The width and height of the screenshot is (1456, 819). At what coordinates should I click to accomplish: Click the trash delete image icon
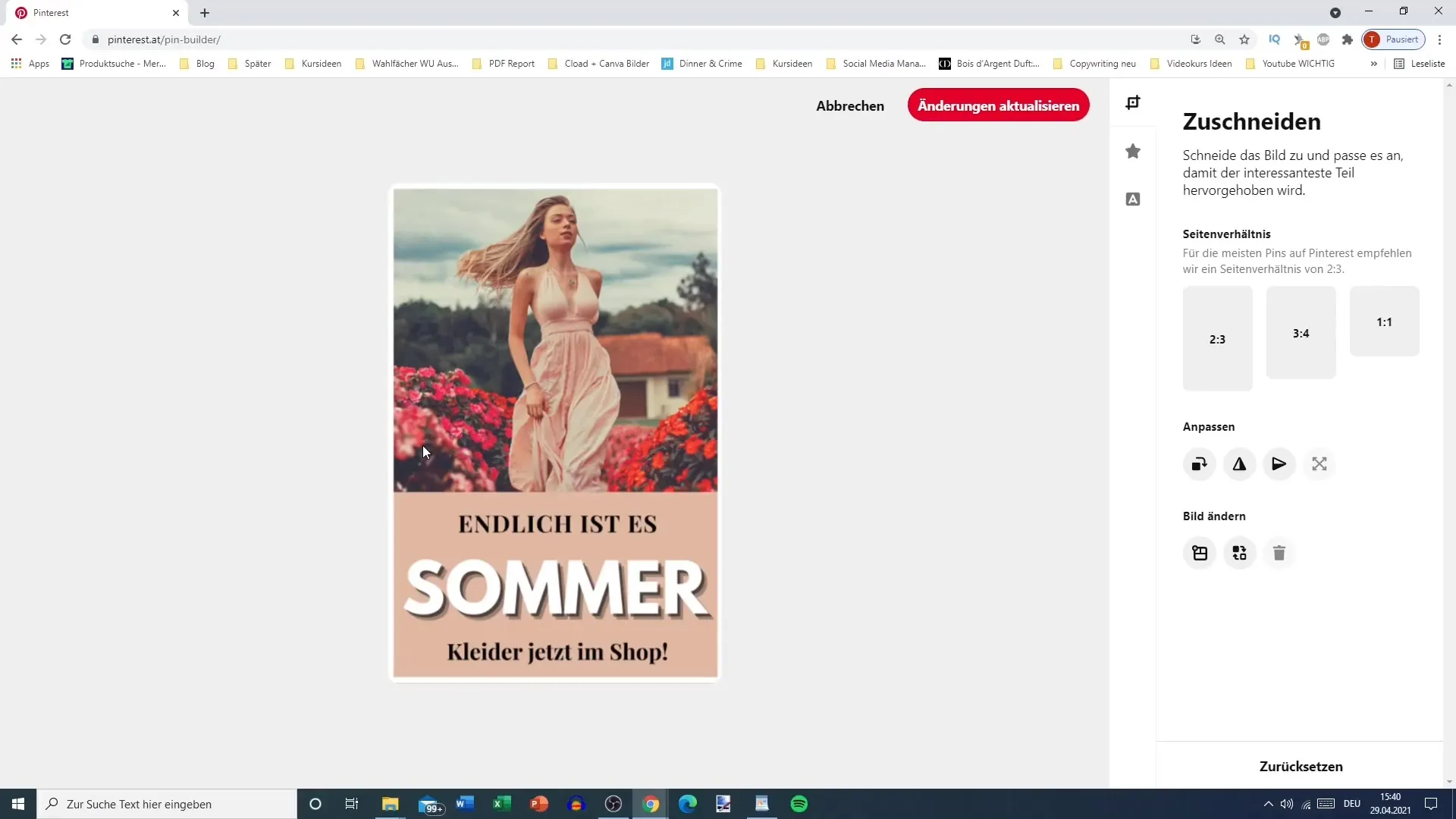coord(1279,553)
